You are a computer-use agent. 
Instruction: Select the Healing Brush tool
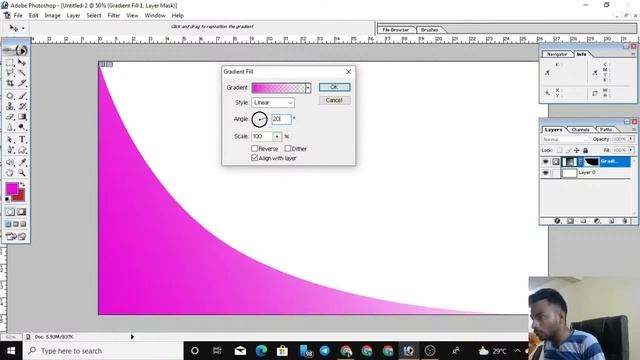tap(10, 96)
